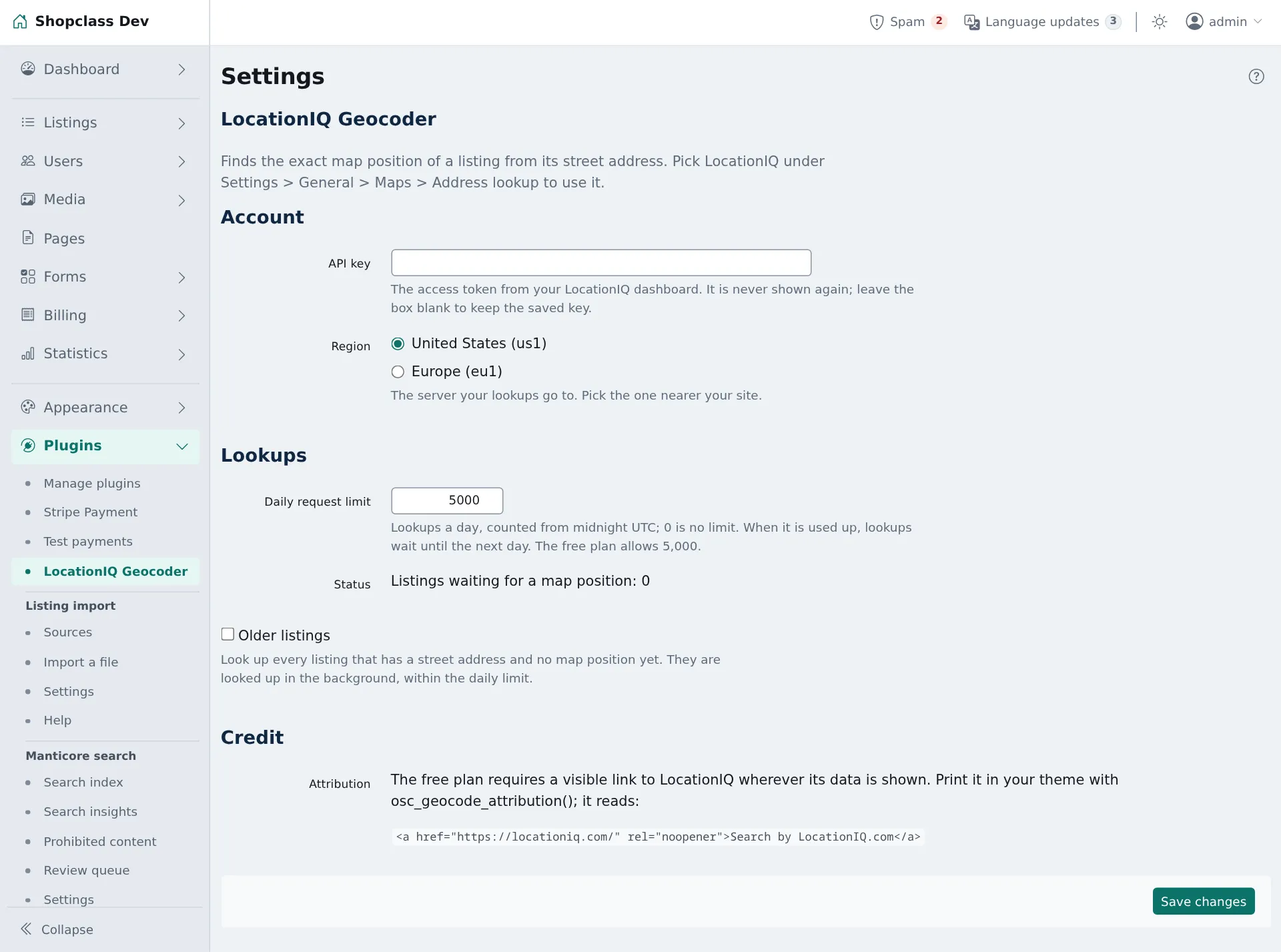The width and height of the screenshot is (1281, 952).
Task: Select Europe (eu1) region
Action: (398, 372)
